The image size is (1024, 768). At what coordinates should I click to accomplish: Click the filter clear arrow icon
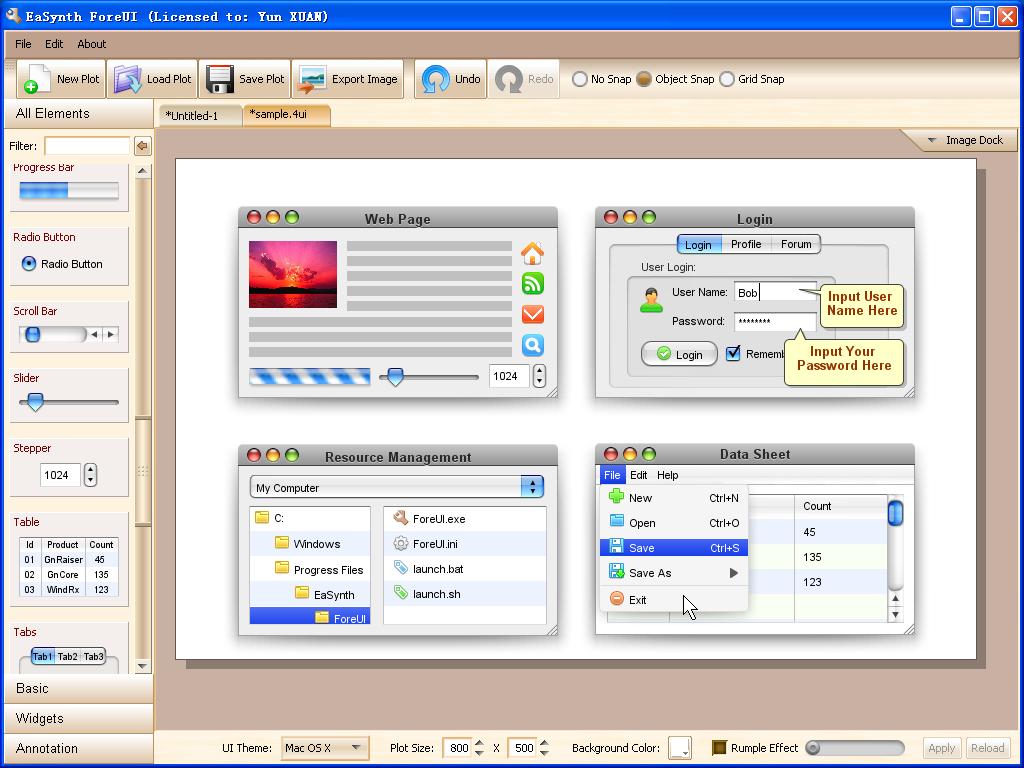pyautogui.click(x=142, y=146)
